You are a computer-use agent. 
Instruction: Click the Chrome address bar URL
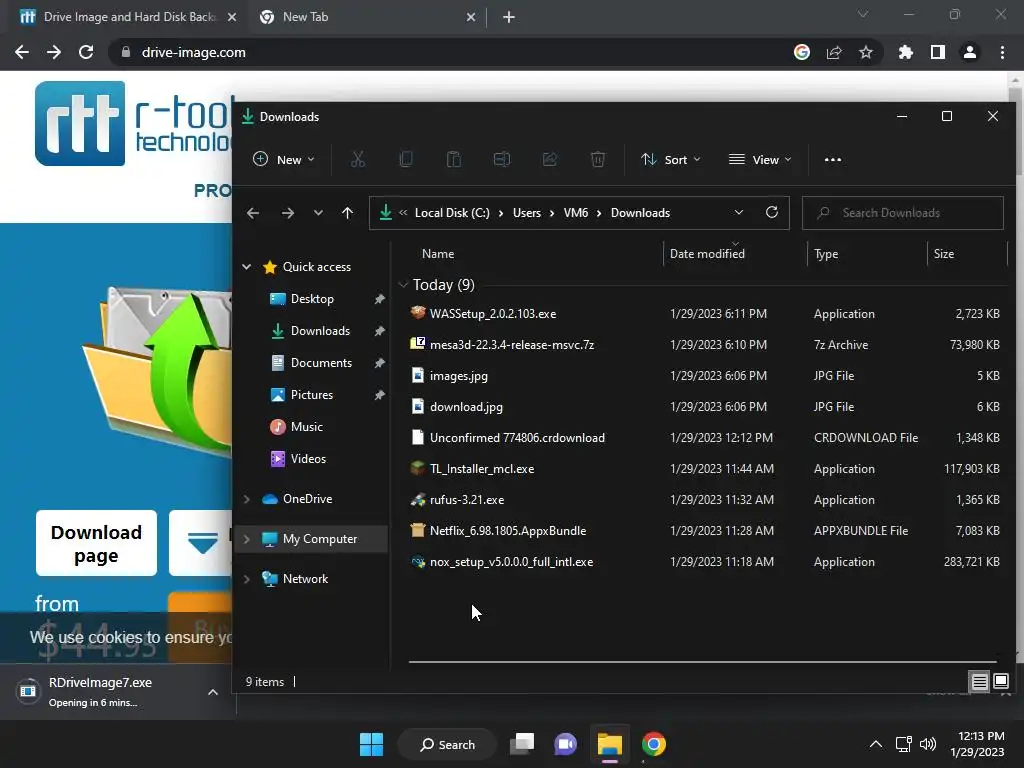coord(194,52)
